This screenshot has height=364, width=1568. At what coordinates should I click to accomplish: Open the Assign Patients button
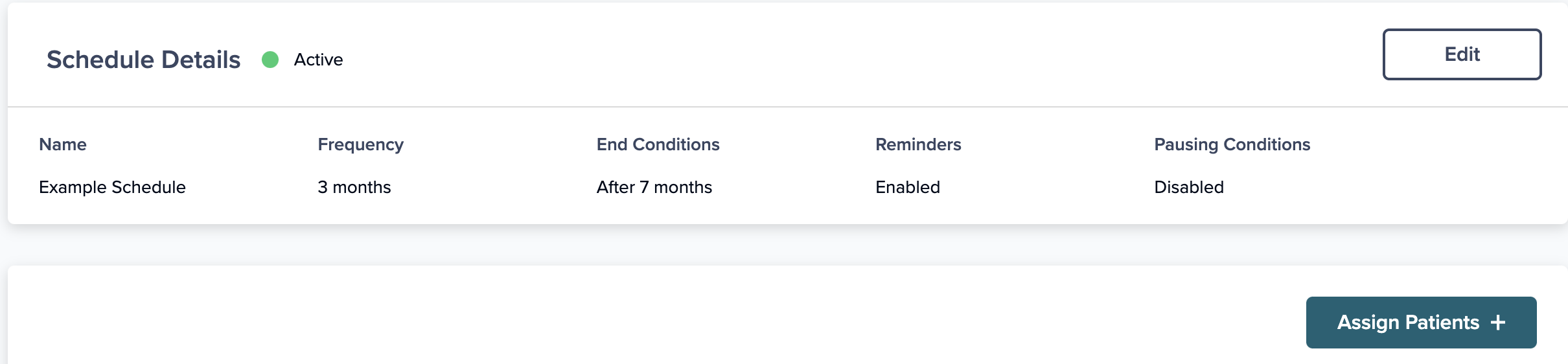[1421, 323]
